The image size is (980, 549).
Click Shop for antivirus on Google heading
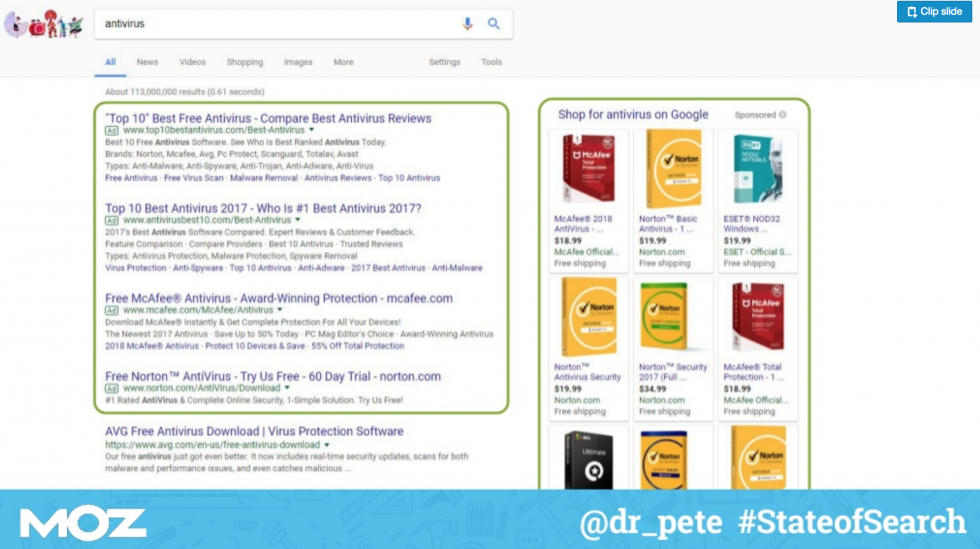pyautogui.click(x=633, y=114)
